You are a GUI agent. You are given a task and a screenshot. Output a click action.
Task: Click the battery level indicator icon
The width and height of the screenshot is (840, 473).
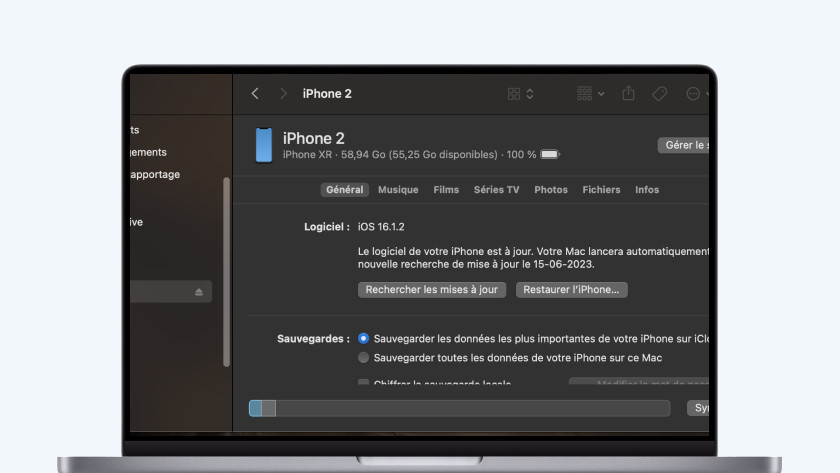tap(550, 154)
